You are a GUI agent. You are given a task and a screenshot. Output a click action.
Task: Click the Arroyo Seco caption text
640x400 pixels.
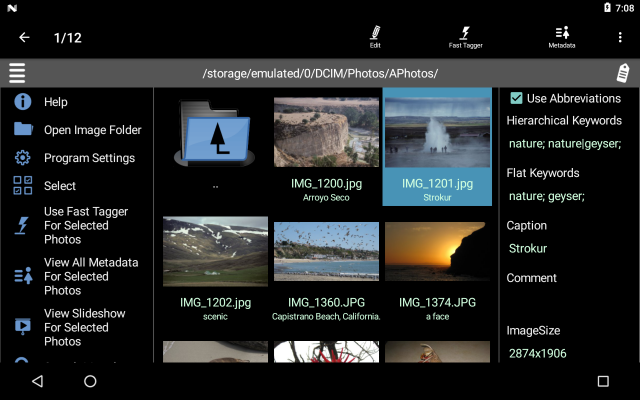pyautogui.click(x=326, y=198)
